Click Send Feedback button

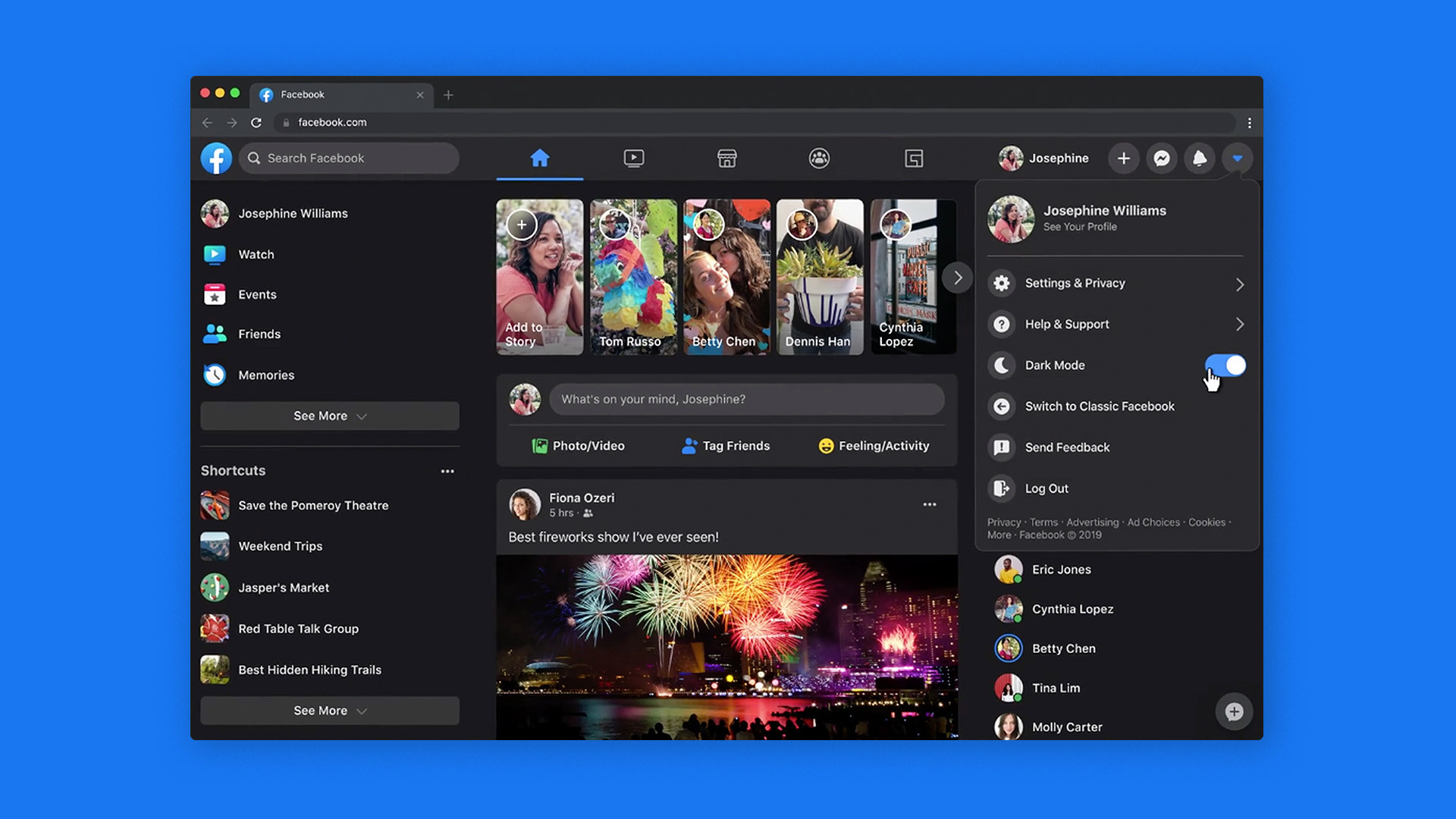tap(1067, 446)
